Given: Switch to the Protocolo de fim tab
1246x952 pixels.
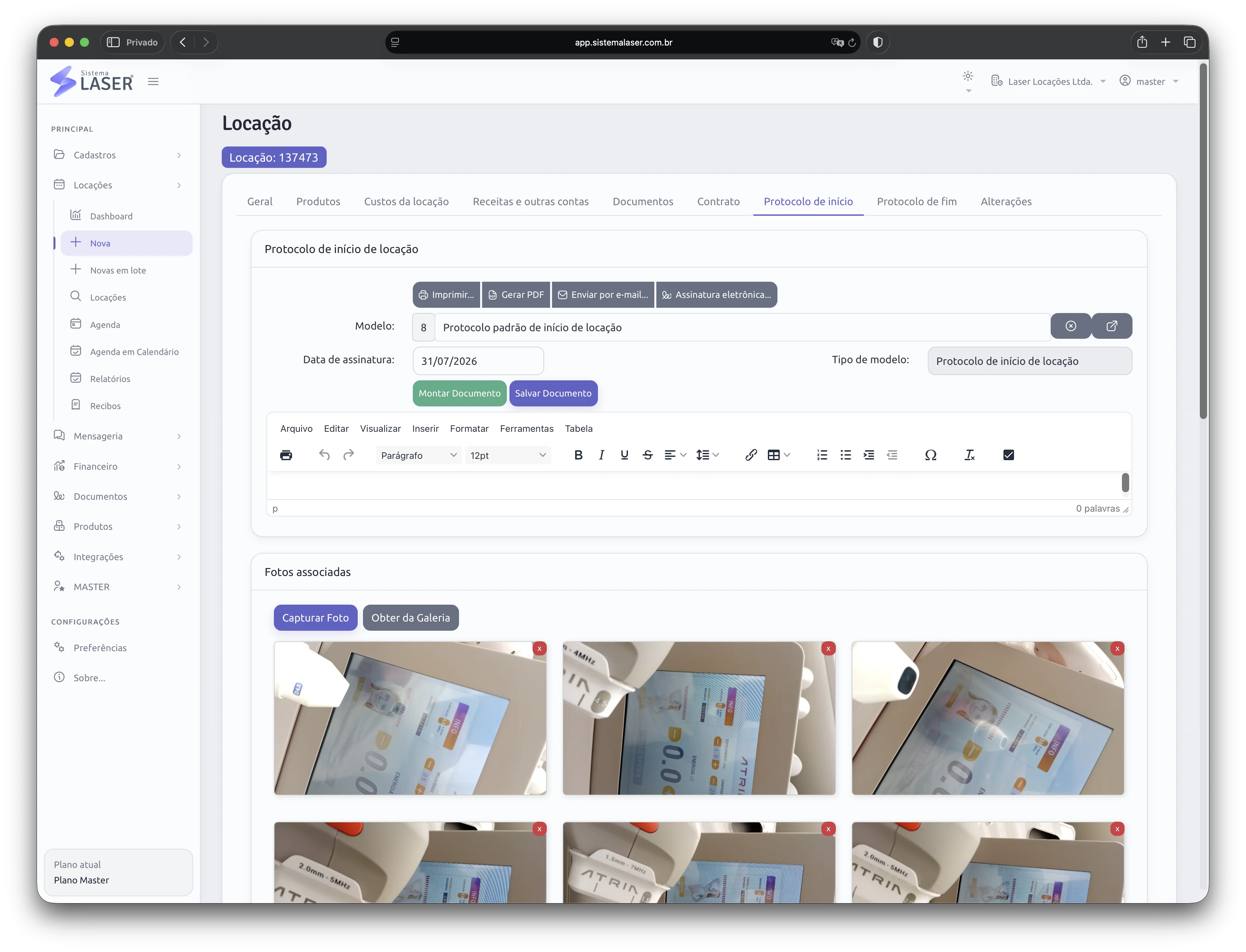Looking at the screenshot, I should point(917,202).
